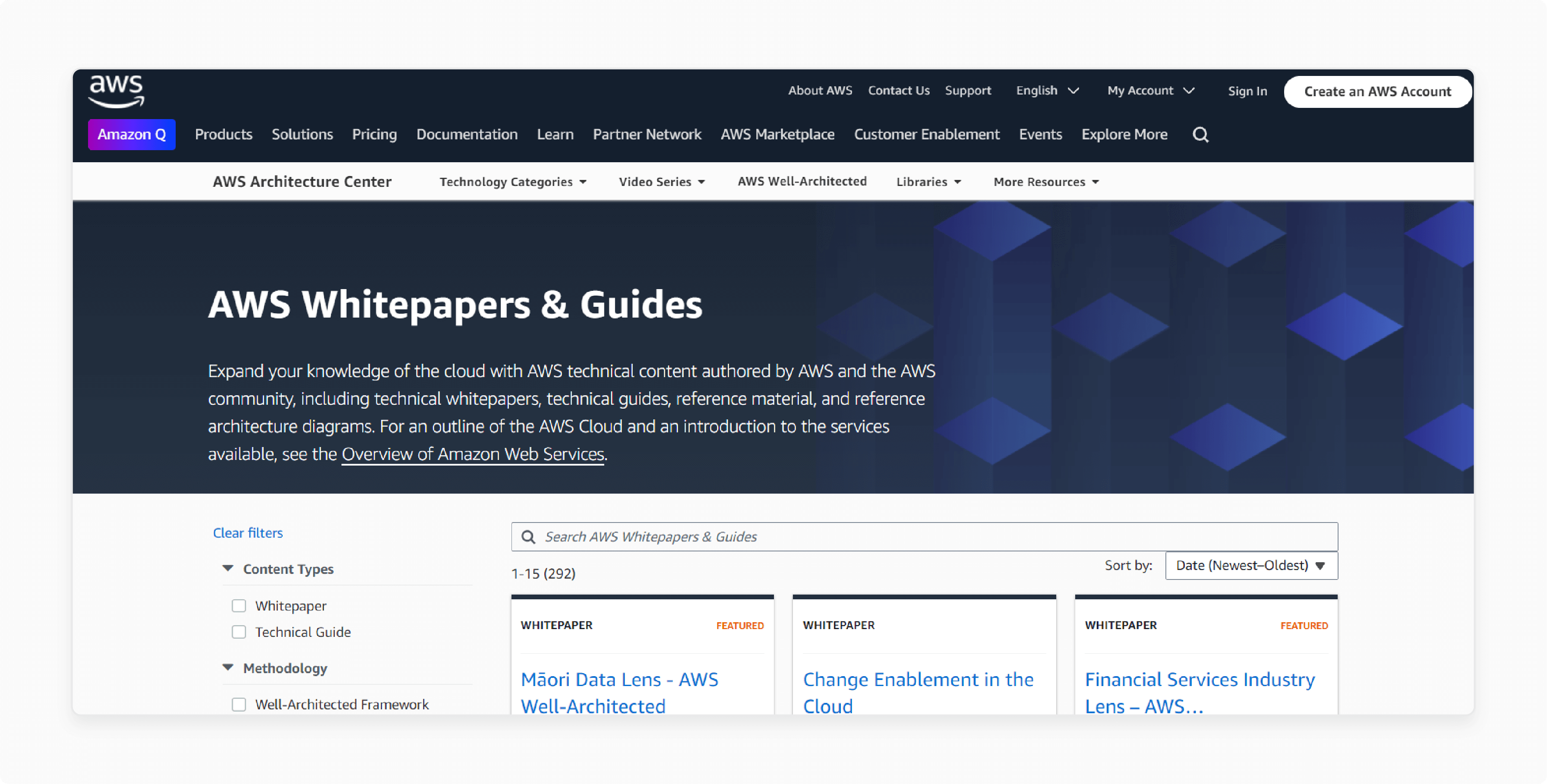The width and height of the screenshot is (1547, 784).
Task: Click the Sign In link
Action: coord(1247,91)
